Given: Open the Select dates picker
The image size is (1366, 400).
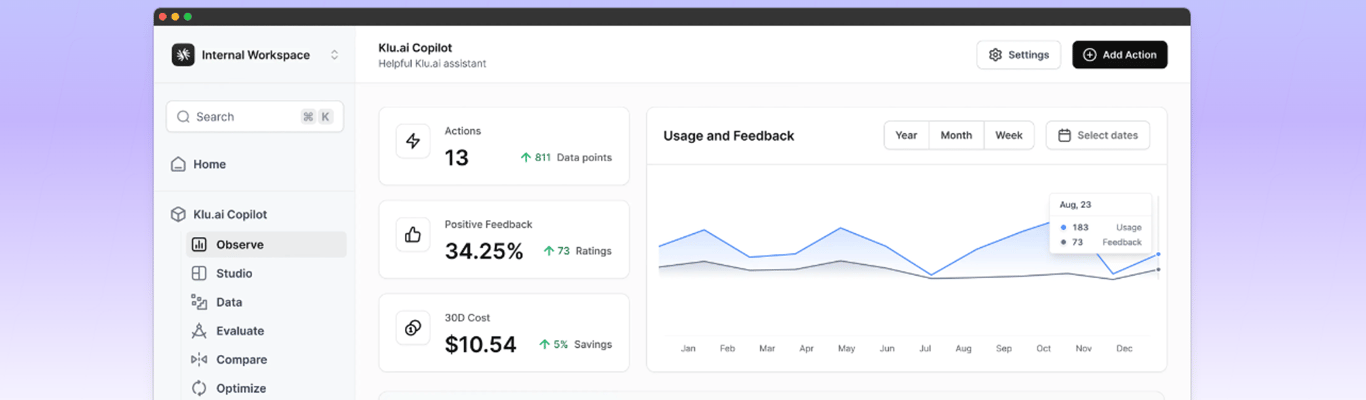Looking at the screenshot, I should [1098, 135].
